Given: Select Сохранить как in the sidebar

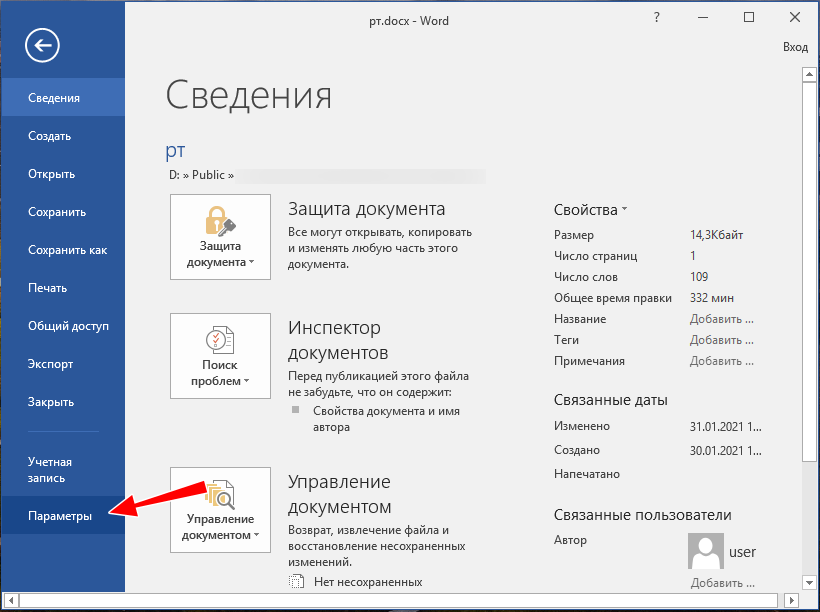Looking at the screenshot, I should [x=67, y=250].
